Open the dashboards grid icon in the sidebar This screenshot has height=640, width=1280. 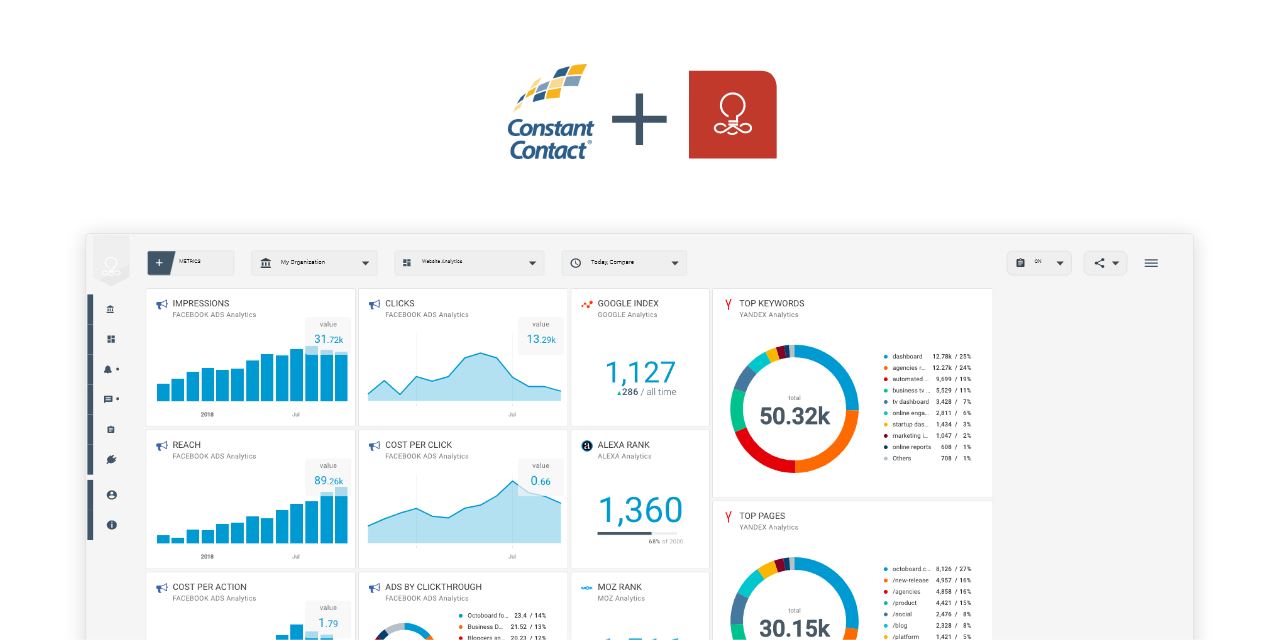[111, 339]
